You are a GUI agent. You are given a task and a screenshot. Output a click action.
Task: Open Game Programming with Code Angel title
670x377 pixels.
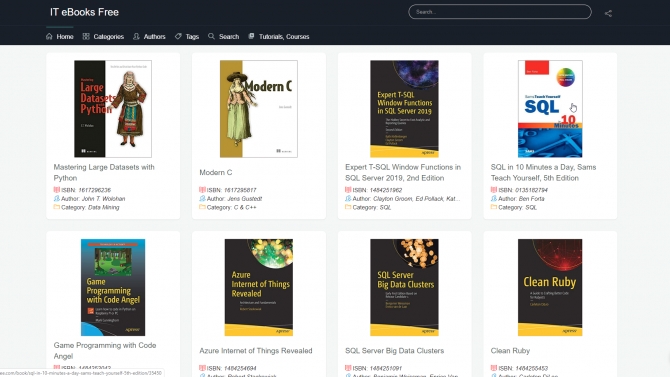point(105,350)
